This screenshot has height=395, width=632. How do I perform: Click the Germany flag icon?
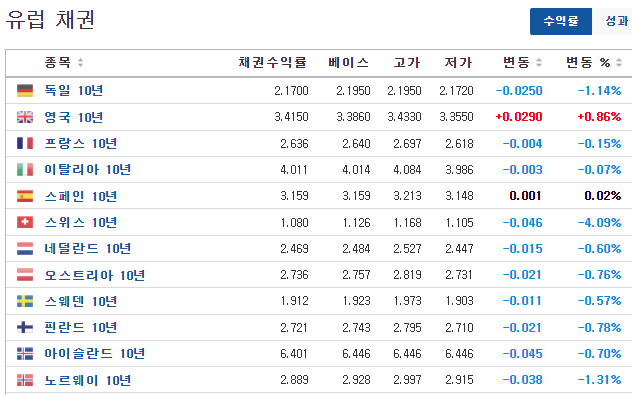25,90
